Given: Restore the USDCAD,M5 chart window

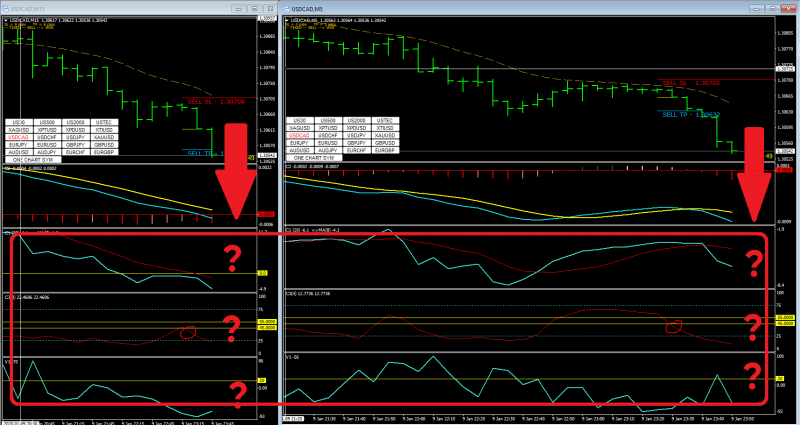Looking at the screenshot, I should pos(772,8).
